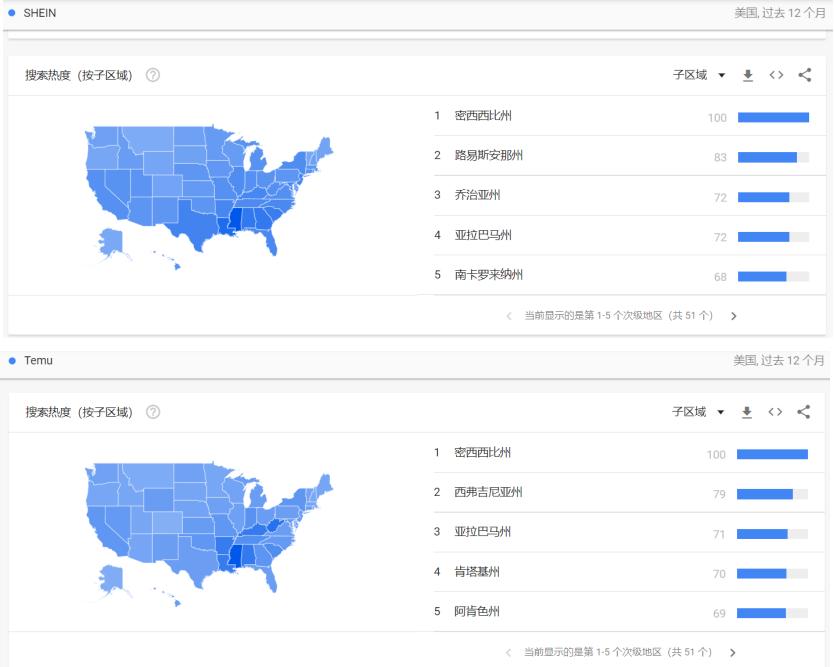Image resolution: width=834 pixels, height=667 pixels.
Task: Open embed code for Temu panel
Action: [x=775, y=412]
